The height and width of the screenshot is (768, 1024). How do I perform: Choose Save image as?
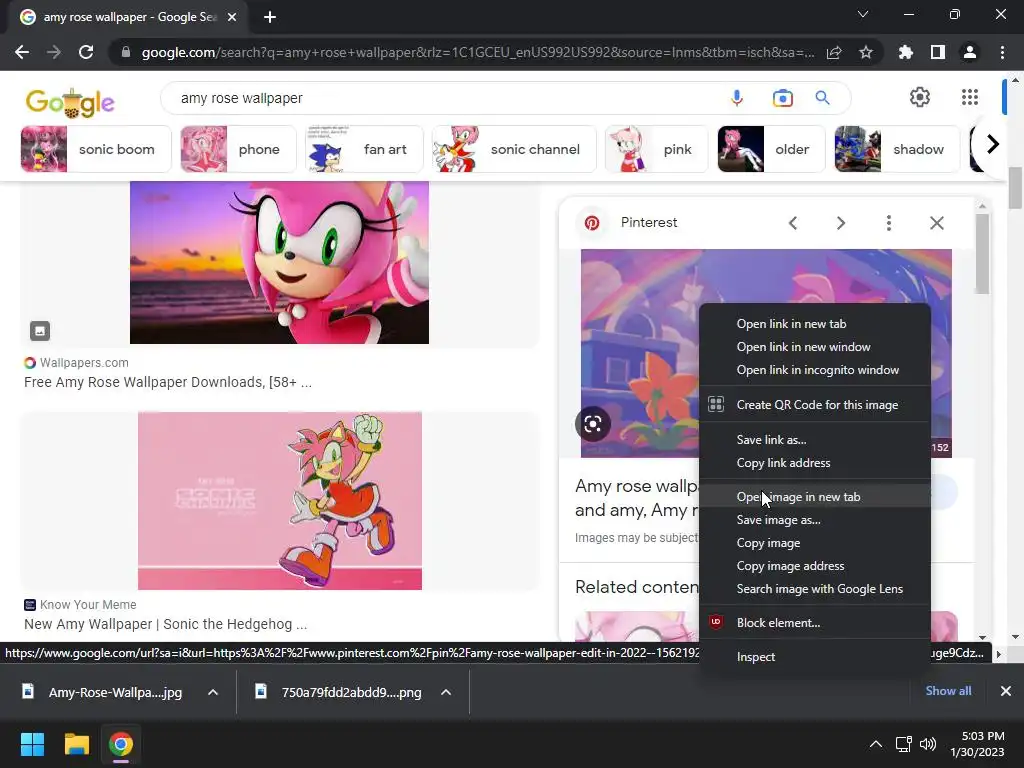[814, 520]
